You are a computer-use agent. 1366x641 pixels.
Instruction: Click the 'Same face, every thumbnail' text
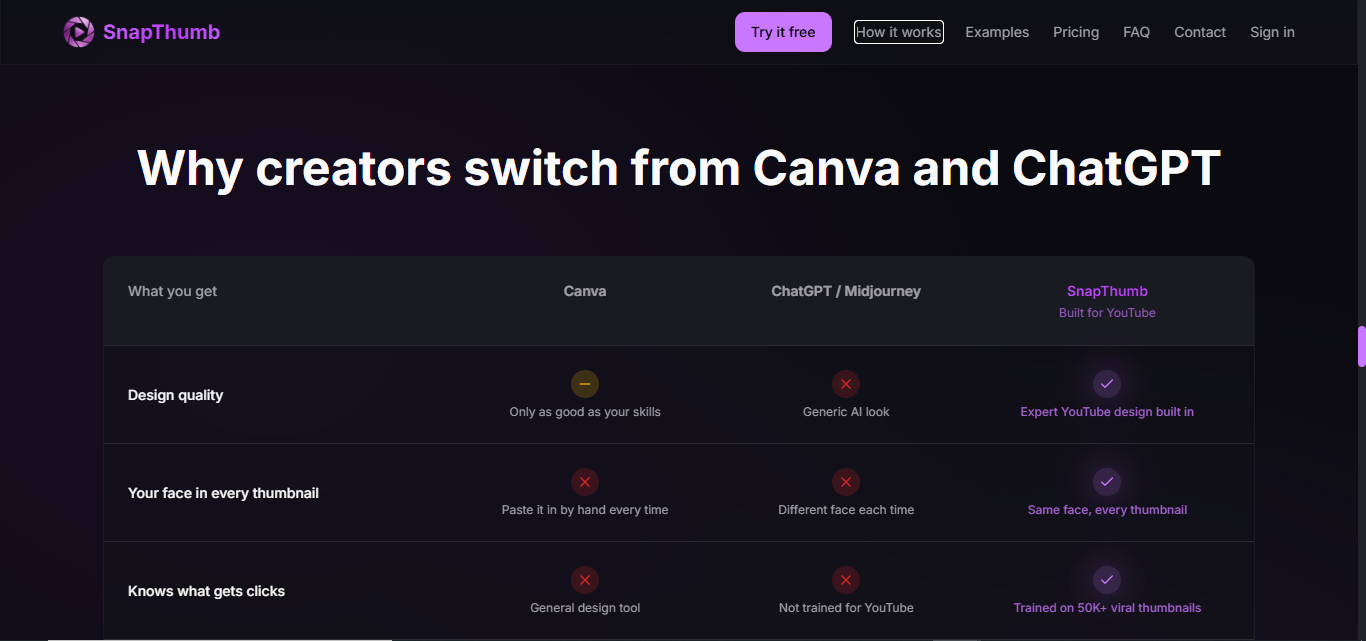tap(1107, 510)
